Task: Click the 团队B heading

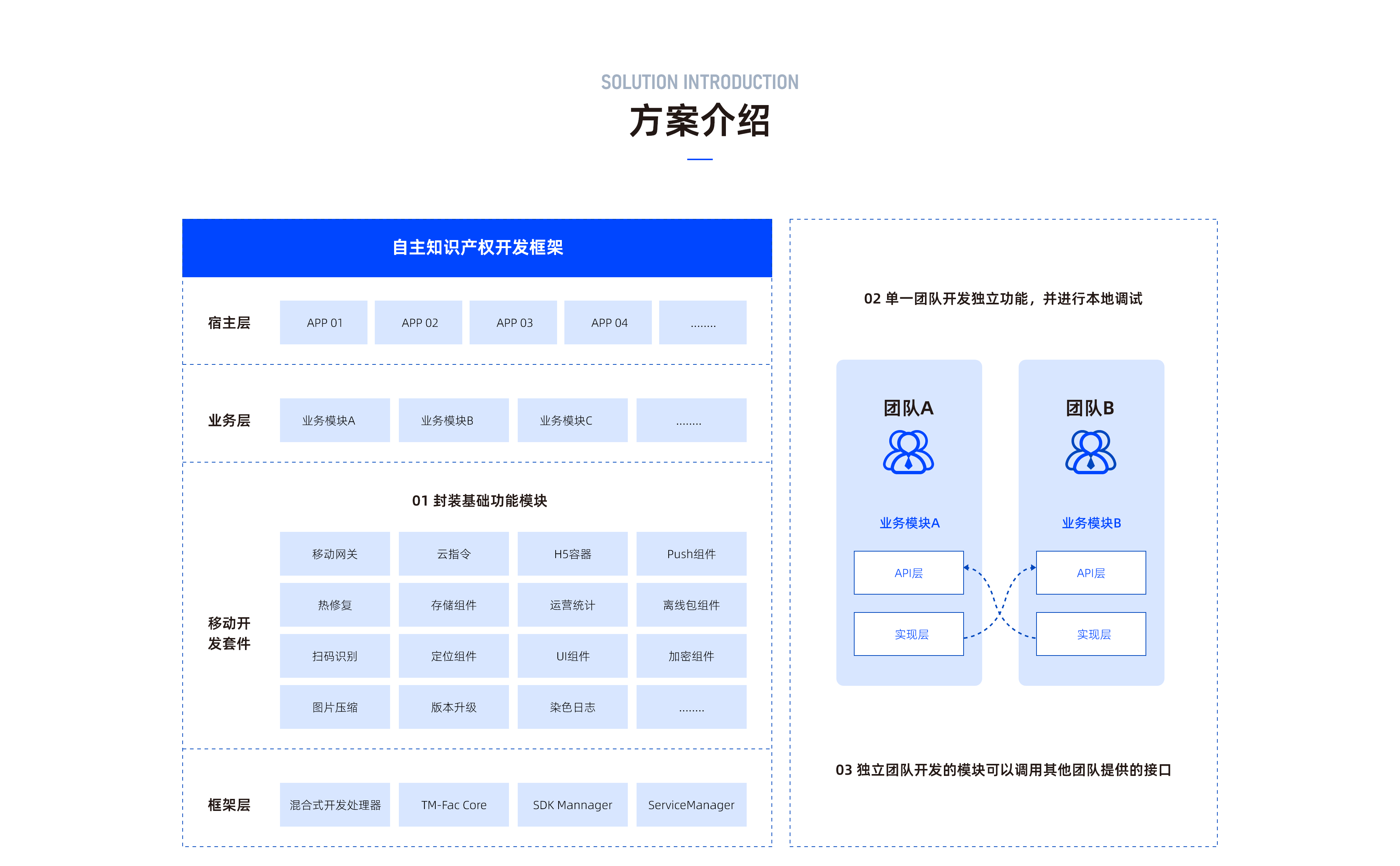Action: [x=1090, y=408]
